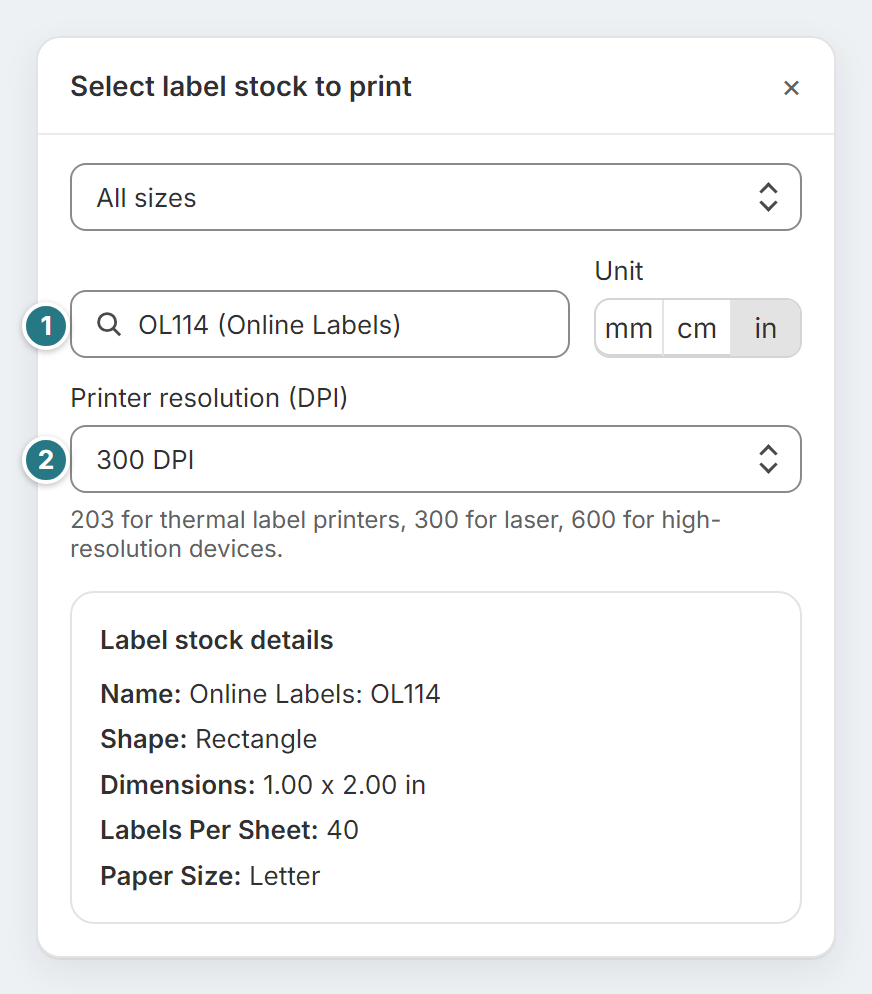Open the All sizes dropdown
This screenshot has width=872, height=994.
pyautogui.click(x=436, y=197)
